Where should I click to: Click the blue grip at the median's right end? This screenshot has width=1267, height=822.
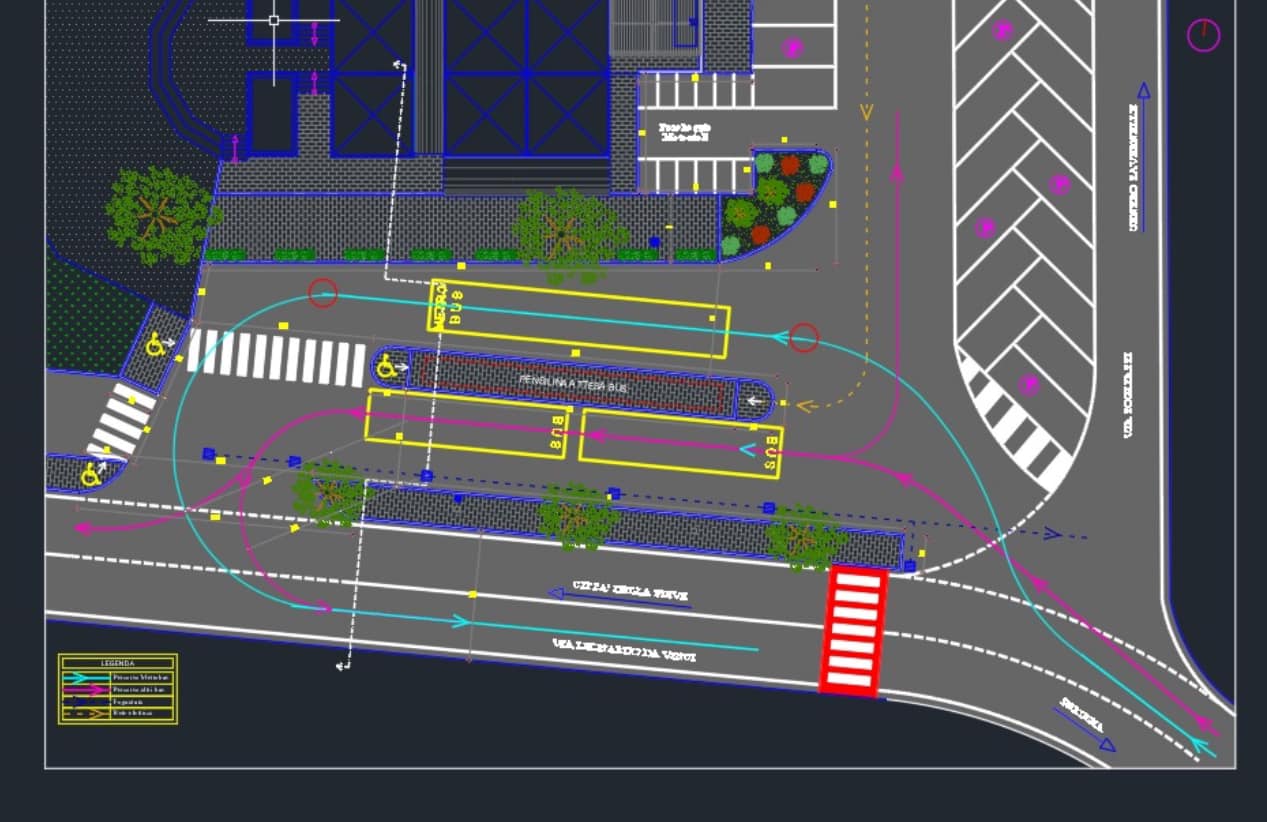click(x=910, y=566)
